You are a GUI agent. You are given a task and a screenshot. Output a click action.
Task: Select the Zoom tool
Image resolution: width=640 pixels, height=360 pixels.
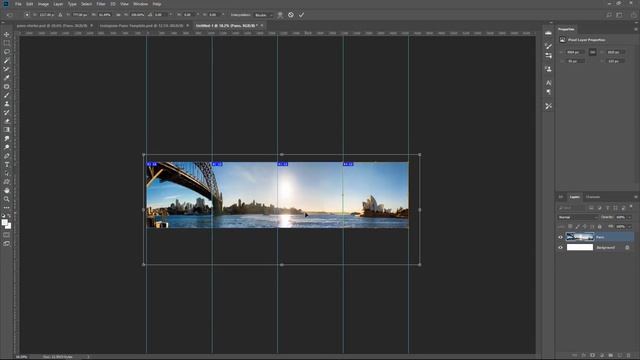tap(7, 199)
